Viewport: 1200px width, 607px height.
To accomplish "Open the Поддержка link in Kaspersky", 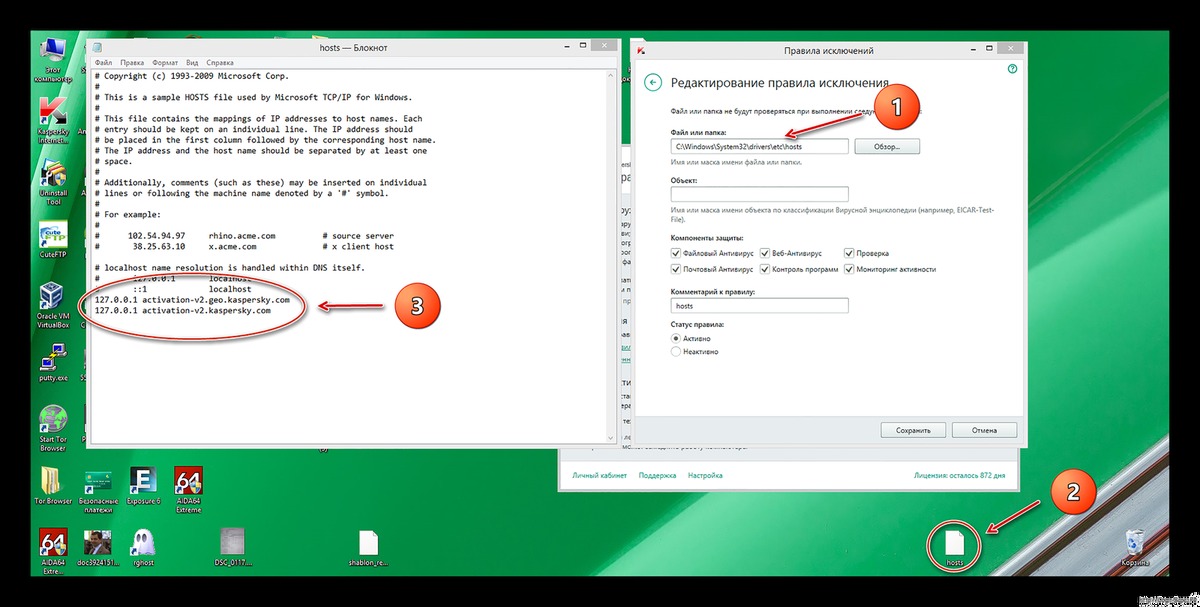I will (x=657, y=476).
